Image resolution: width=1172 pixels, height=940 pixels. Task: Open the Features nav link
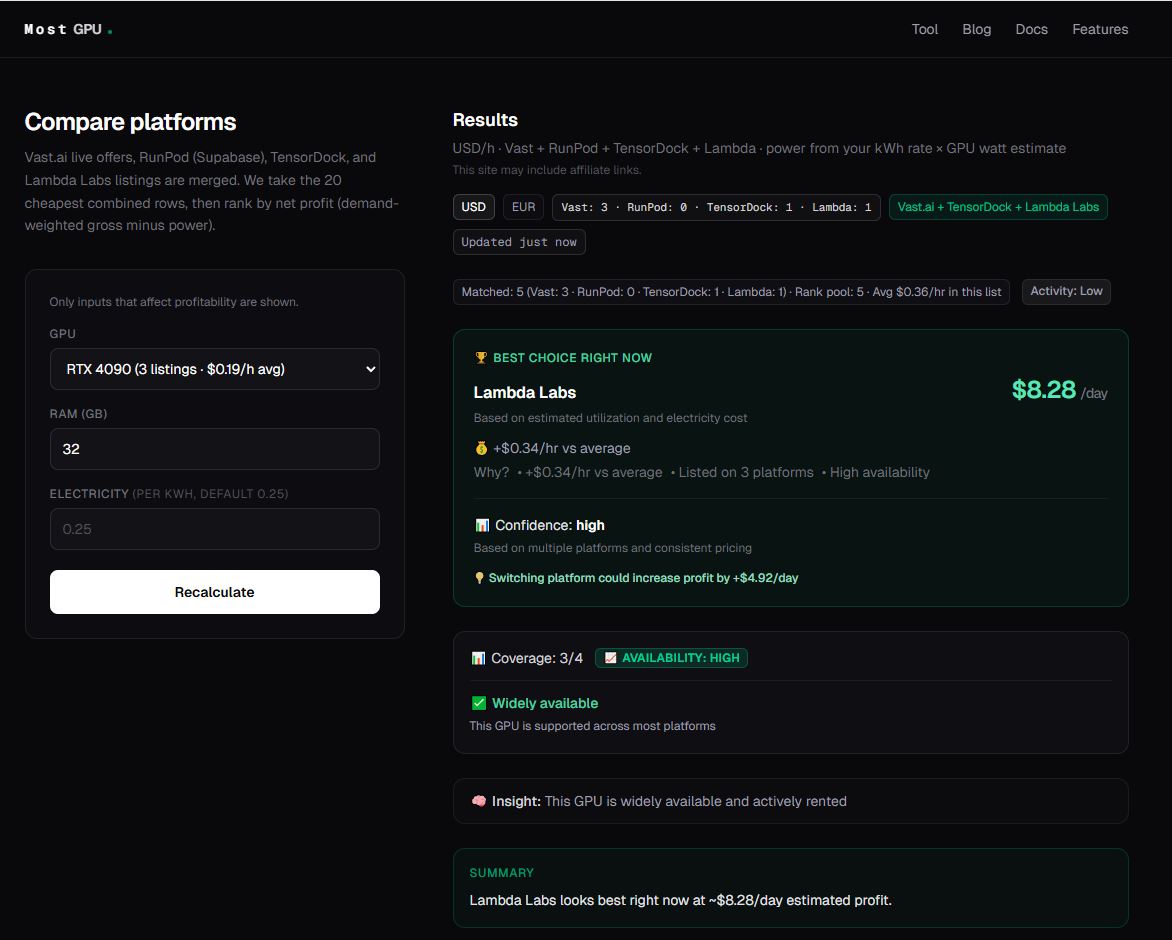1100,29
